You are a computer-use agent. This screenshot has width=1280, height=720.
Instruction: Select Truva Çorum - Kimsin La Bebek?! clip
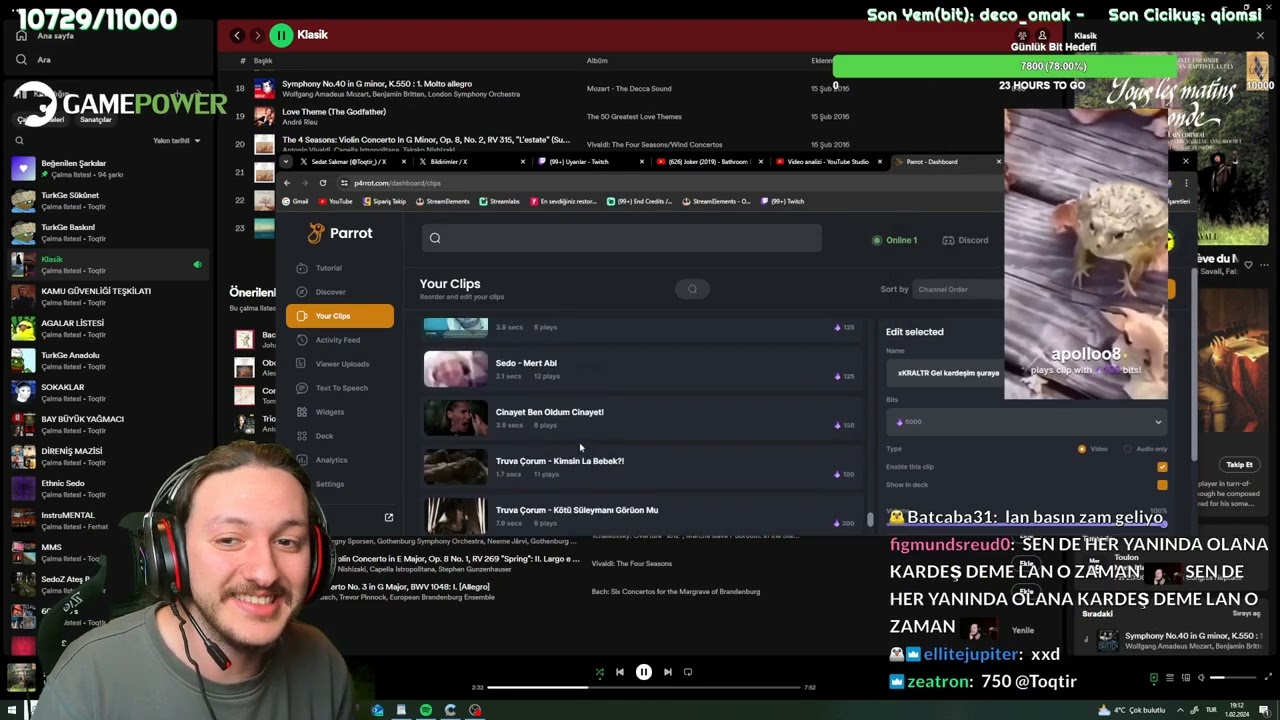tap(640, 467)
